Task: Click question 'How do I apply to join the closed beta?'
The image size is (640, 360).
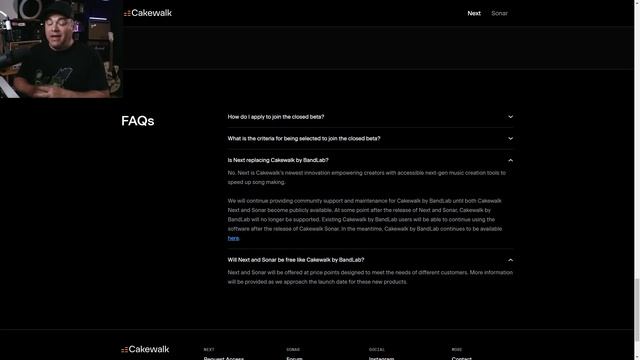Action: [x=276, y=117]
